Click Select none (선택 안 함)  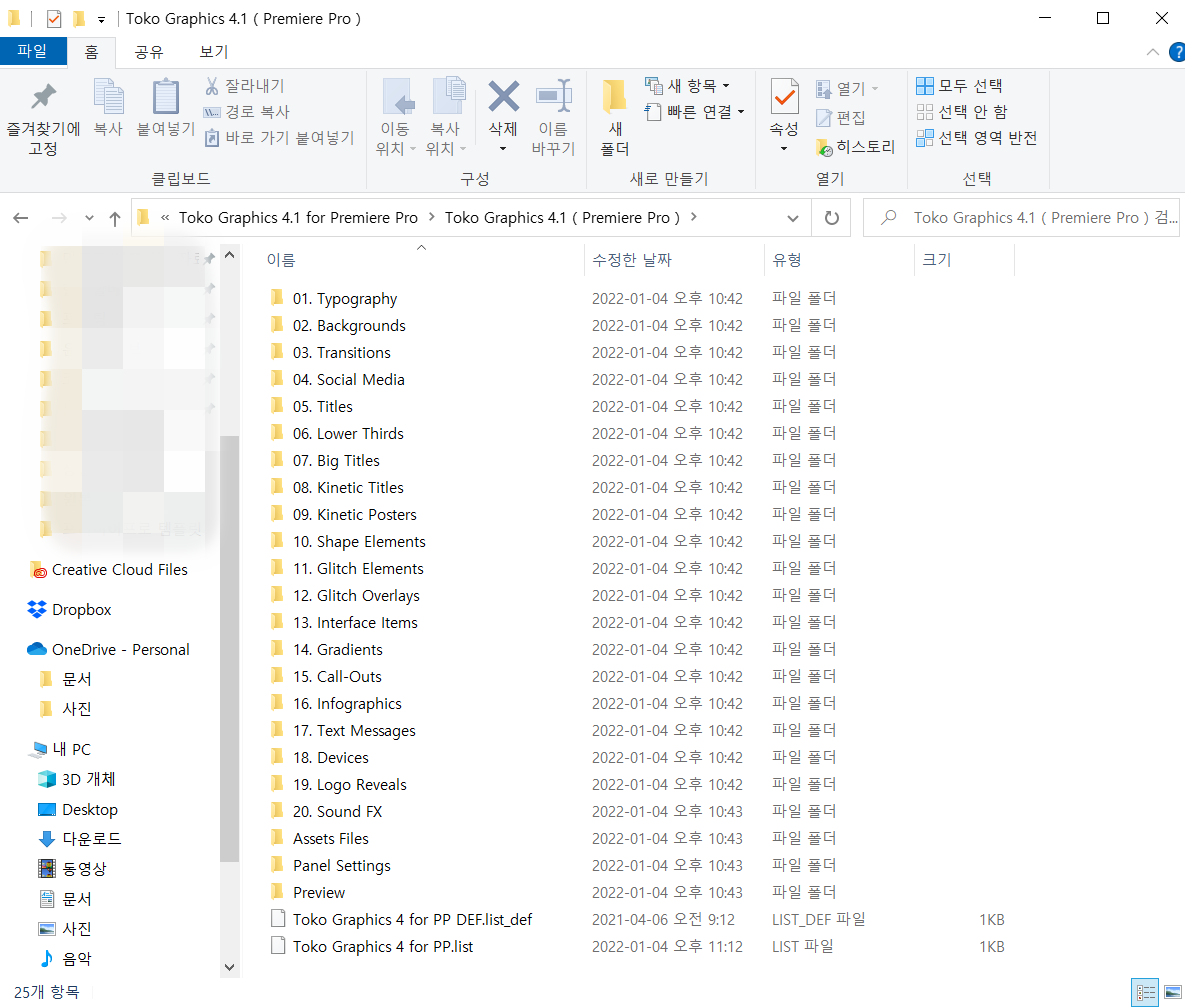coord(962,112)
